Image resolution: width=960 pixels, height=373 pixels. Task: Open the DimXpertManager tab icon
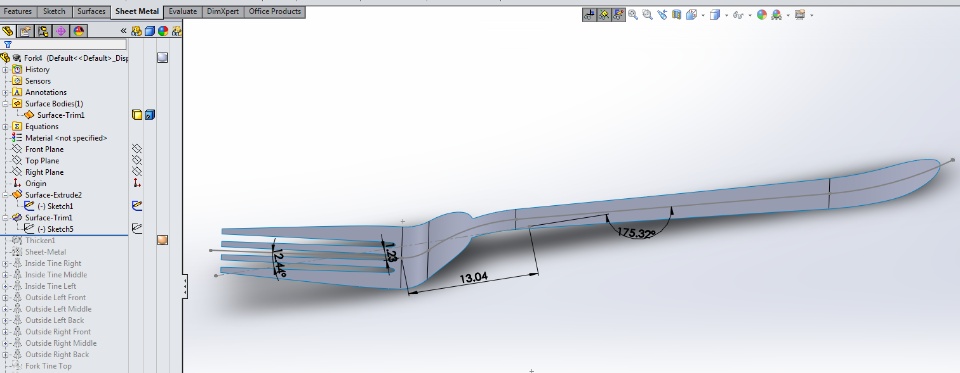click(61, 31)
